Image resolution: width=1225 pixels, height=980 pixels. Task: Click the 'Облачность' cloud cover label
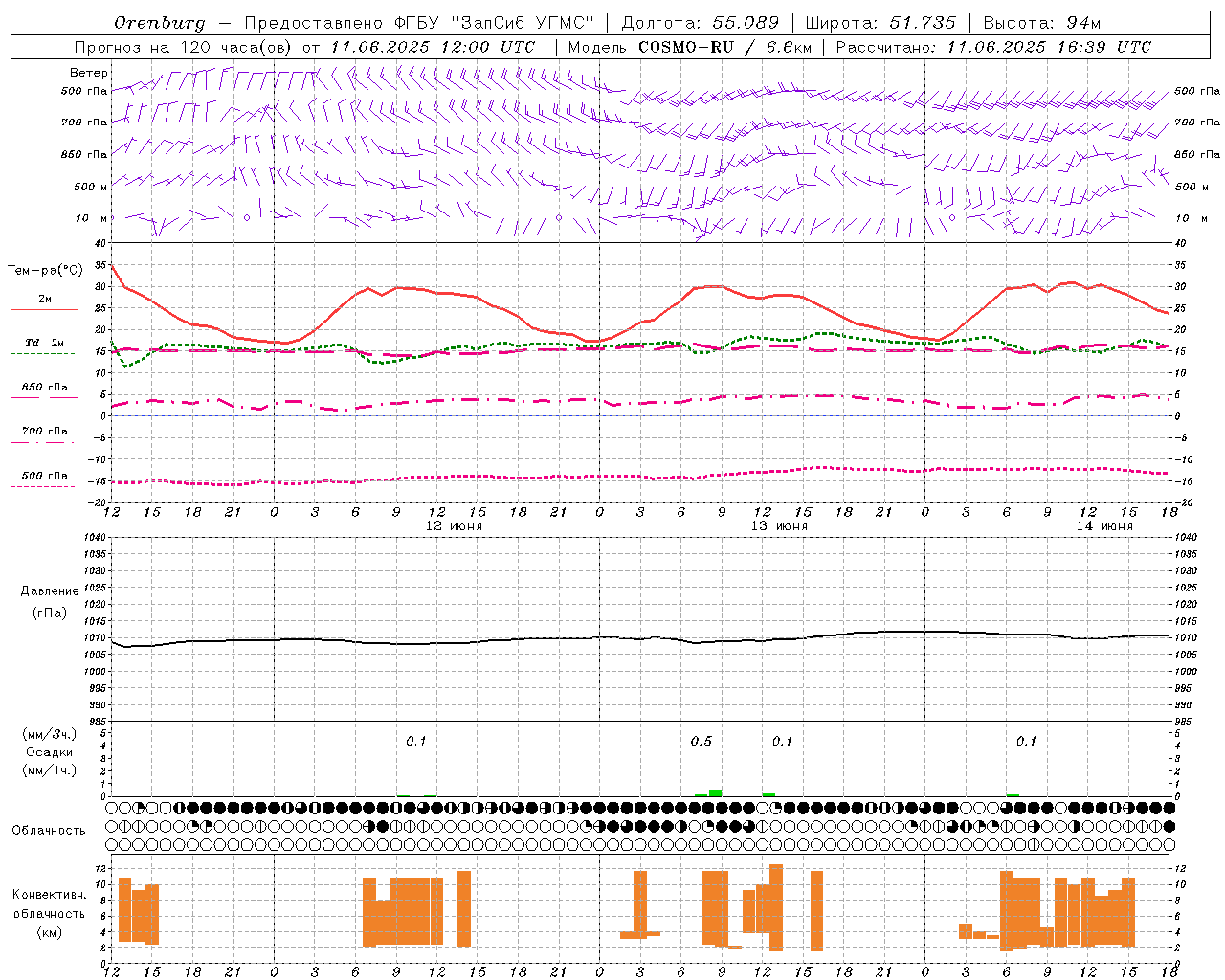(49, 831)
